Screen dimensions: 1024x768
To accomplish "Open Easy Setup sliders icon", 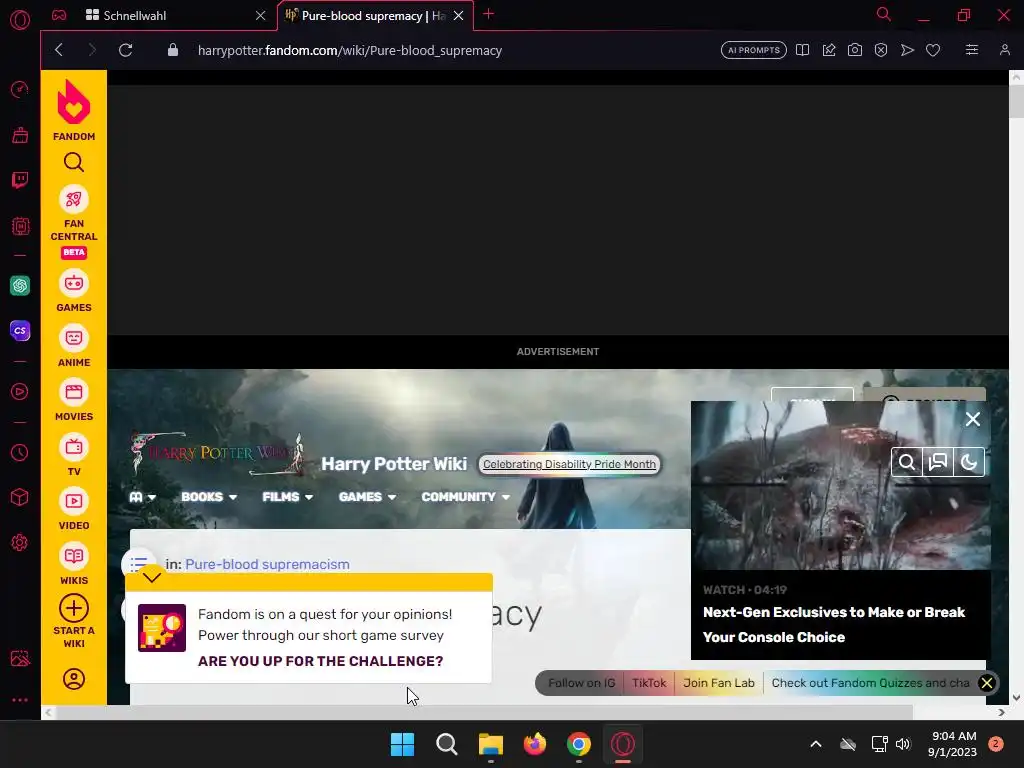I will pos(971,50).
